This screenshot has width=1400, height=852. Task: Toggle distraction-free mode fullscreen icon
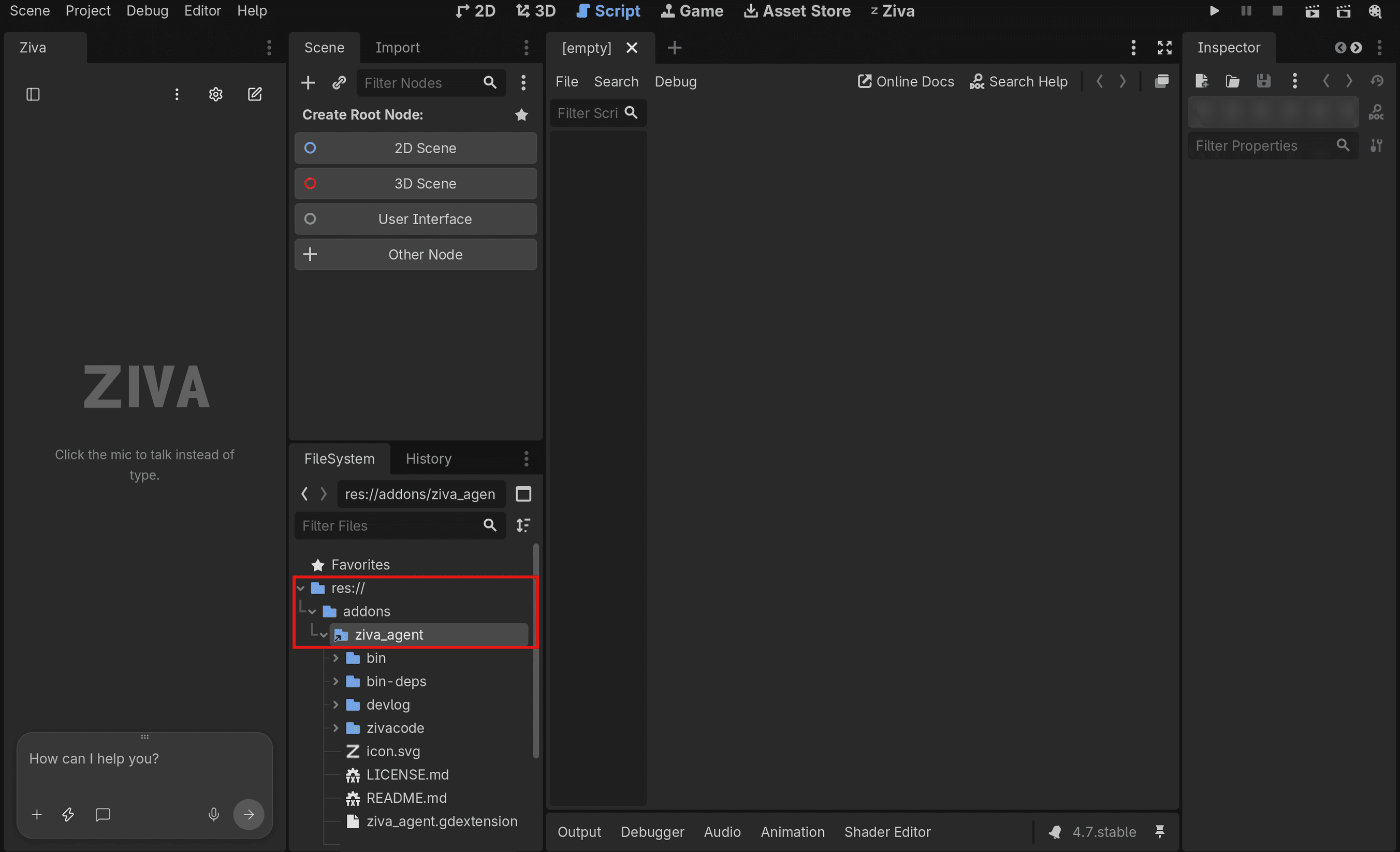pos(1164,48)
